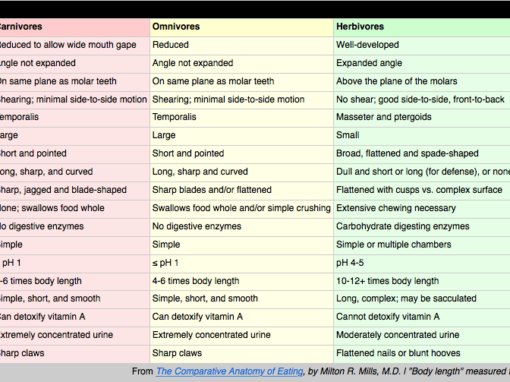Select 'Flattened nails or blunt hooves' cell
The width and height of the screenshot is (510, 382).
tap(422, 354)
